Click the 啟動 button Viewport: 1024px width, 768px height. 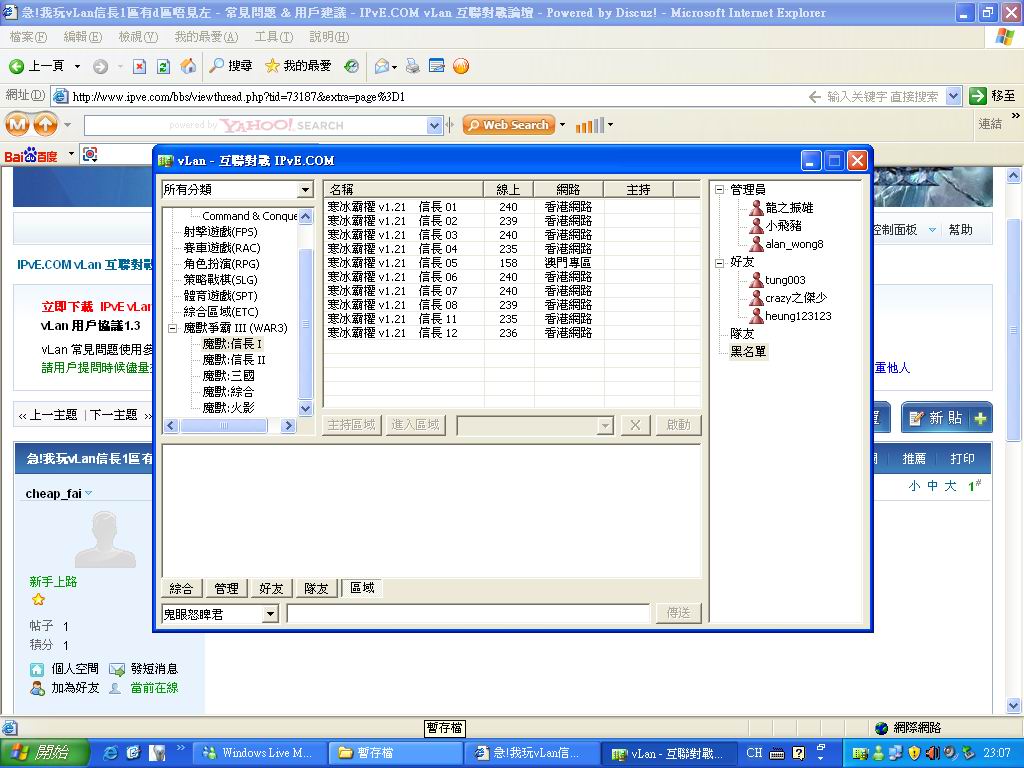[x=679, y=425]
